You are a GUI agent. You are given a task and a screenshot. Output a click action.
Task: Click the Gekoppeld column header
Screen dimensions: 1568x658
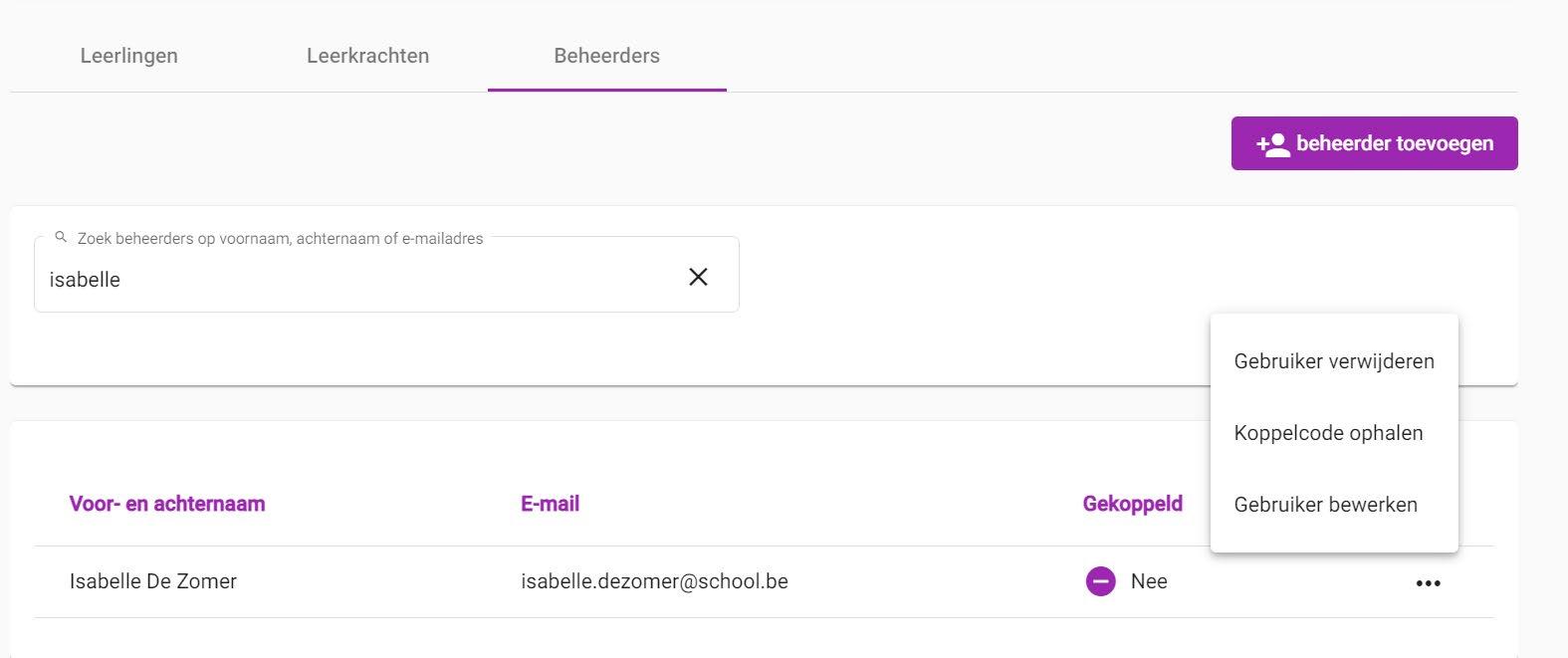(x=1133, y=504)
